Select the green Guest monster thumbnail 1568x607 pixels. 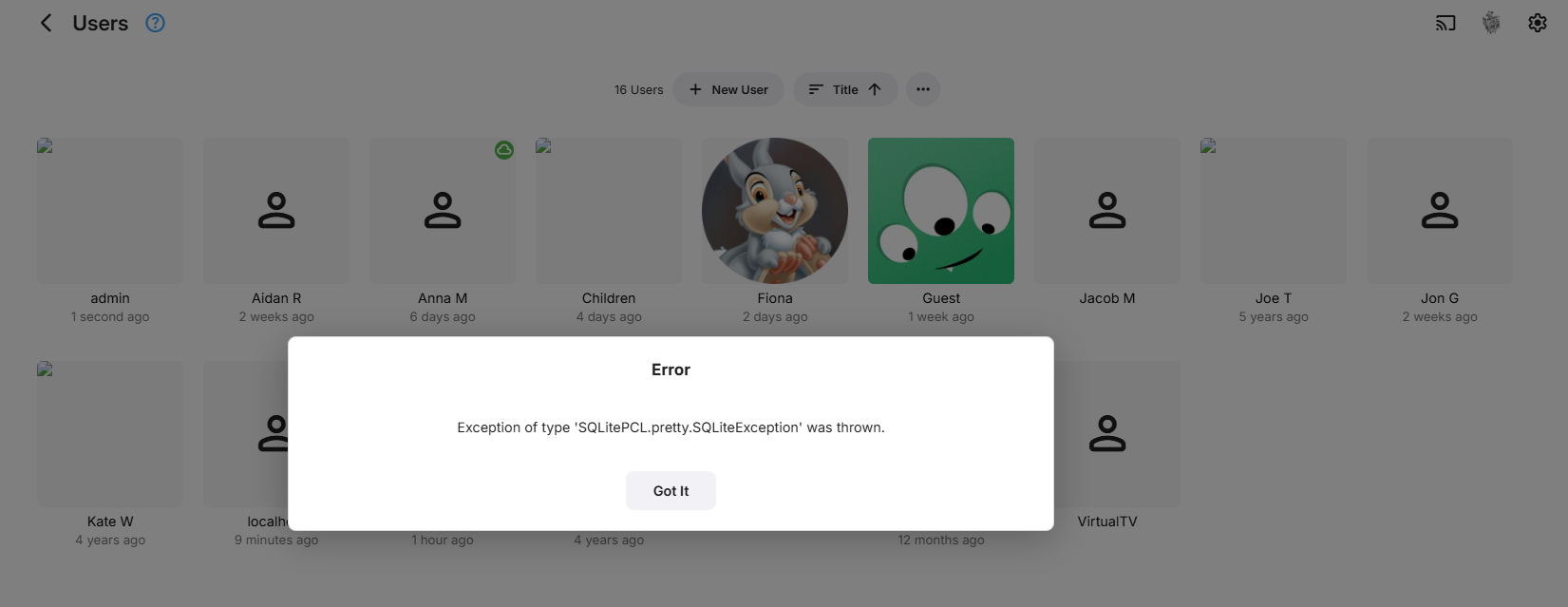(x=941, y=211)
